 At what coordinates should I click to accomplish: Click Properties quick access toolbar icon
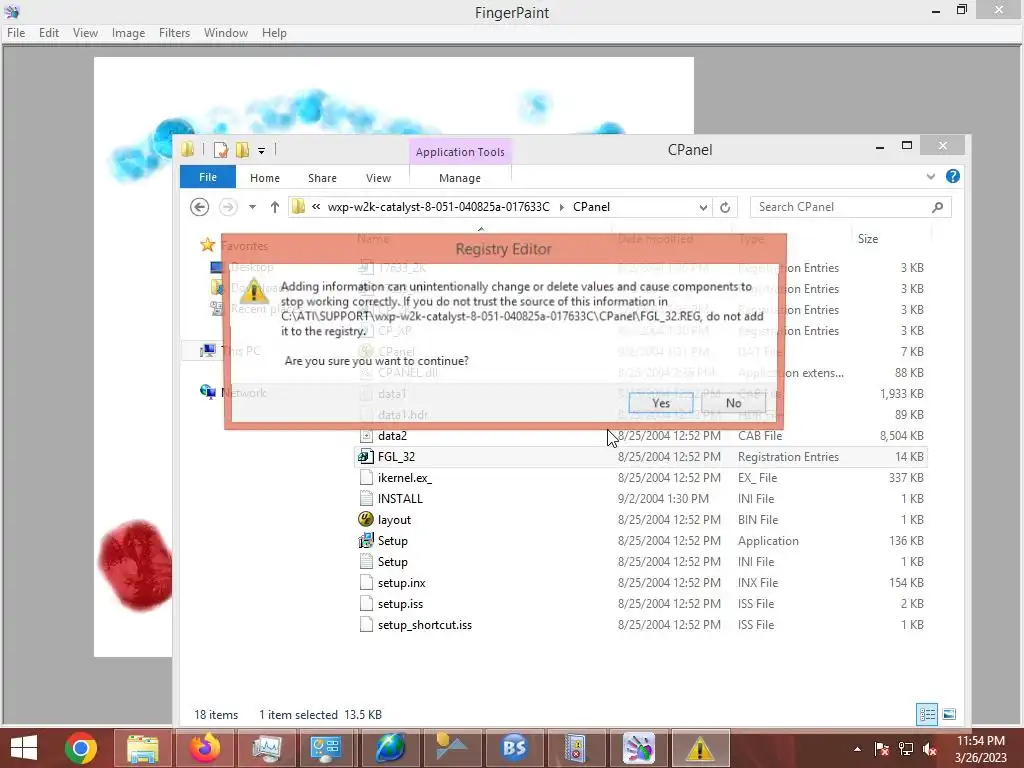pos(221,150)
